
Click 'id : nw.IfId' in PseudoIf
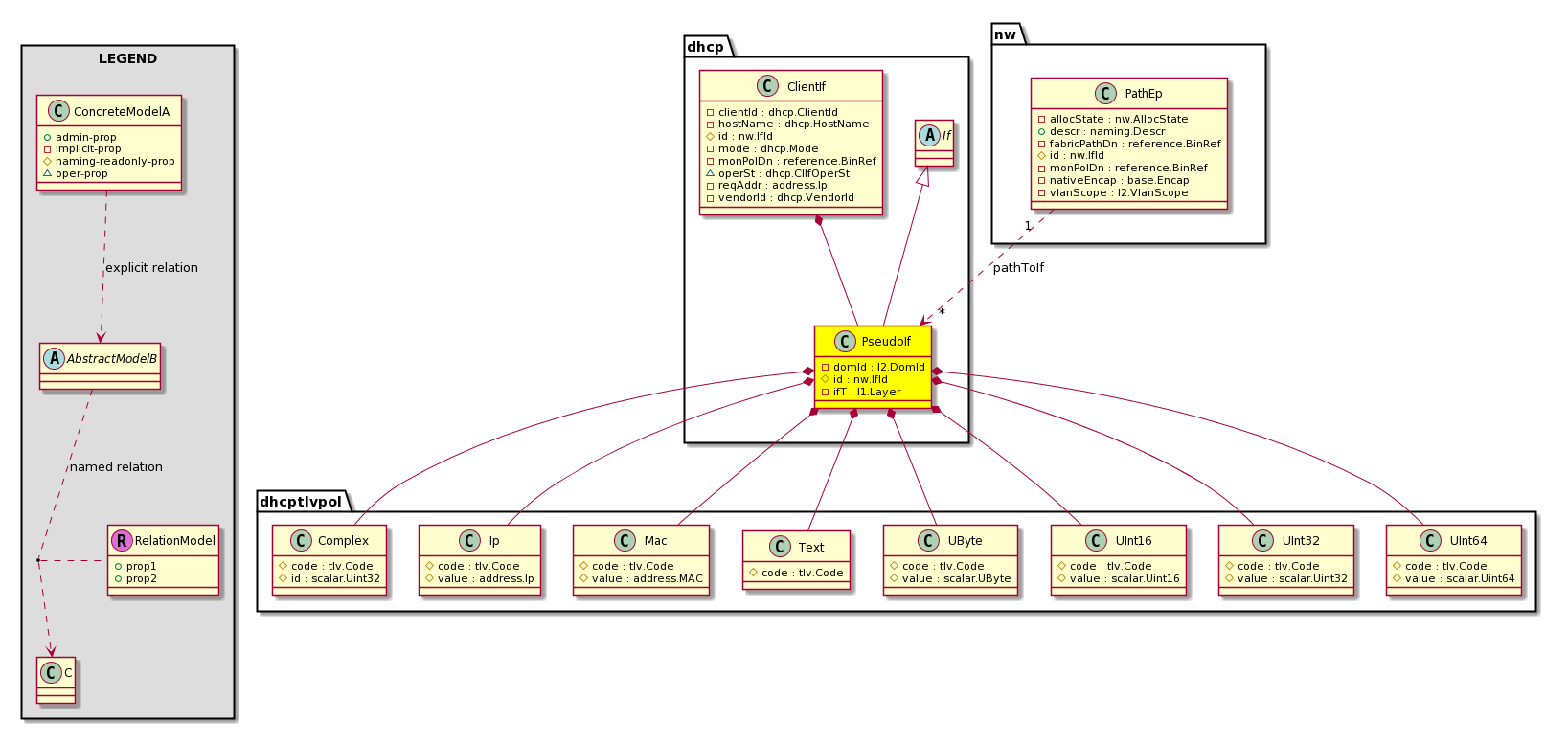coord(860,379)
